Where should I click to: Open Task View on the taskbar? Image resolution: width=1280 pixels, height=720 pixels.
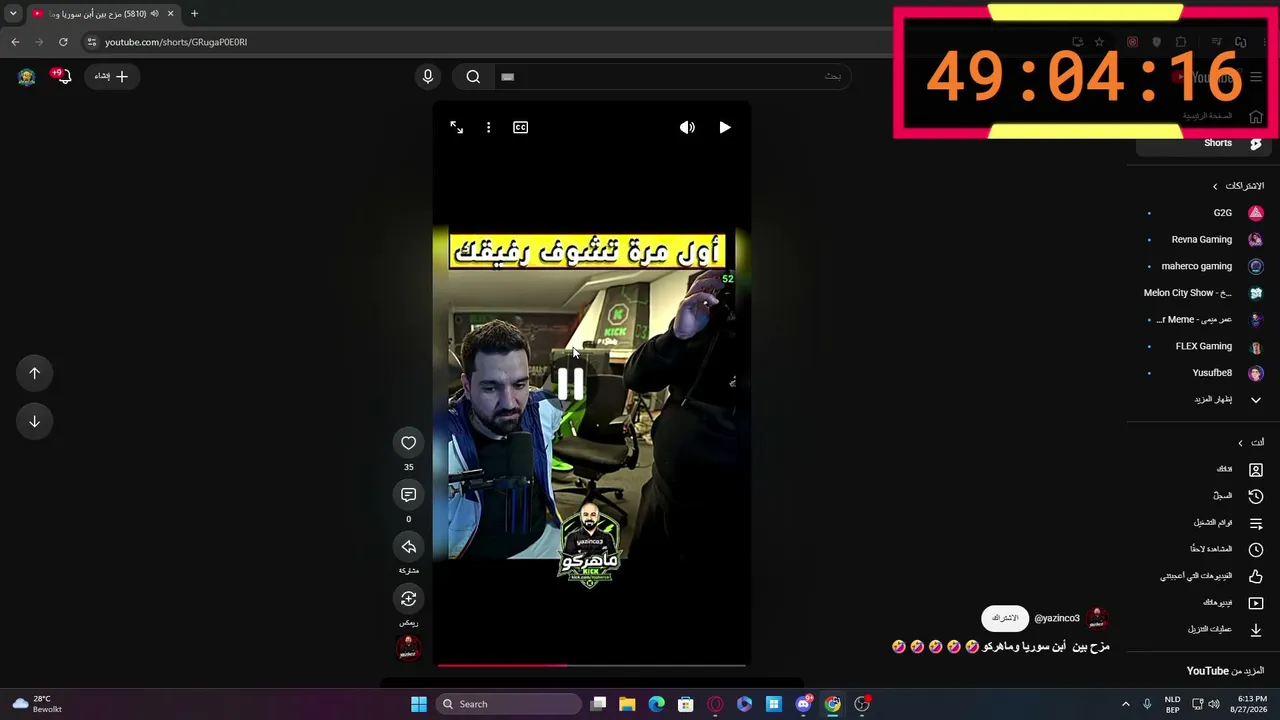(598, 704)
